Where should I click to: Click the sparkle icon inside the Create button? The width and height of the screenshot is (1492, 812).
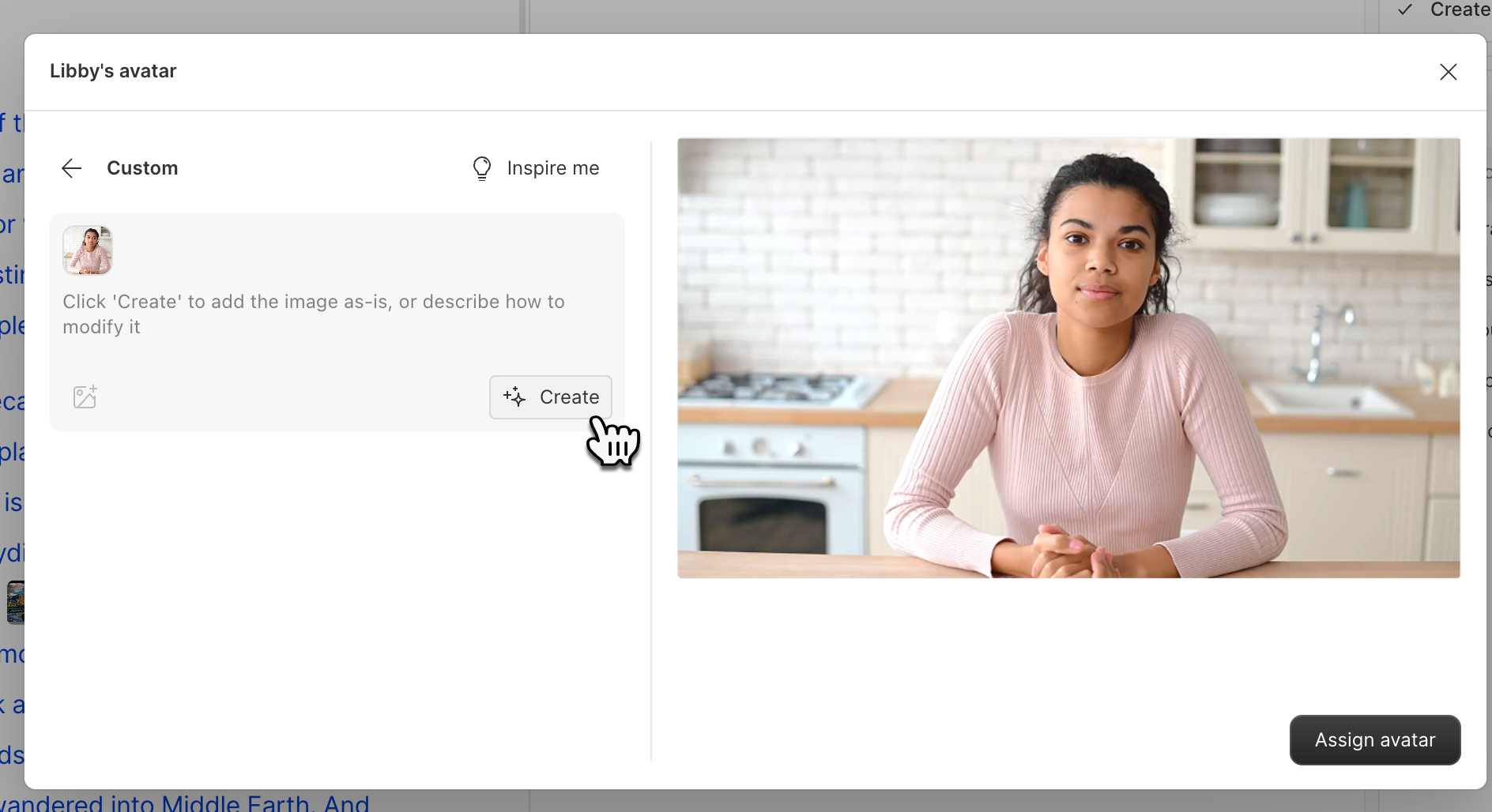pyautogui.click(x=514, y=397)
